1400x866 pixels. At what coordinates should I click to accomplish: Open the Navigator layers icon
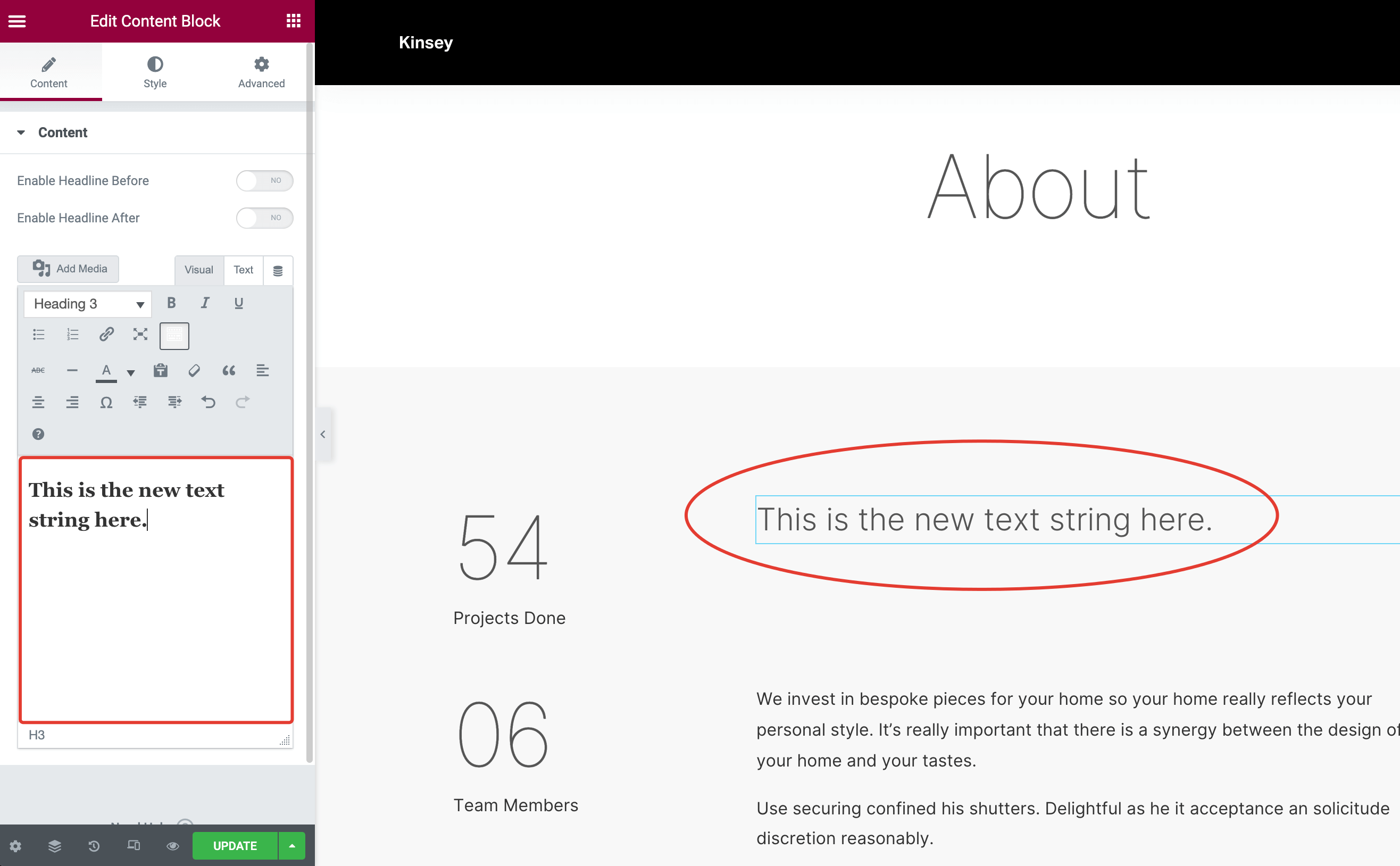[x=55, y=845]
